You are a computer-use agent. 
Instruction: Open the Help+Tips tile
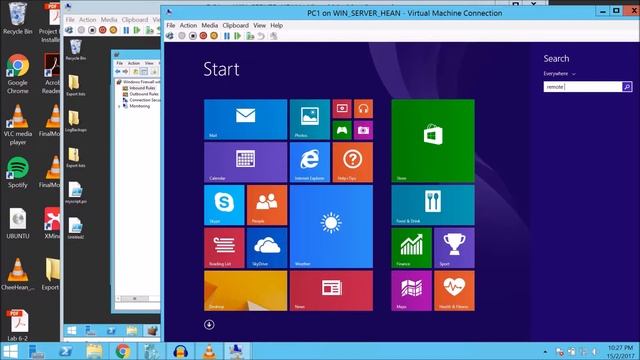point(353,162)
